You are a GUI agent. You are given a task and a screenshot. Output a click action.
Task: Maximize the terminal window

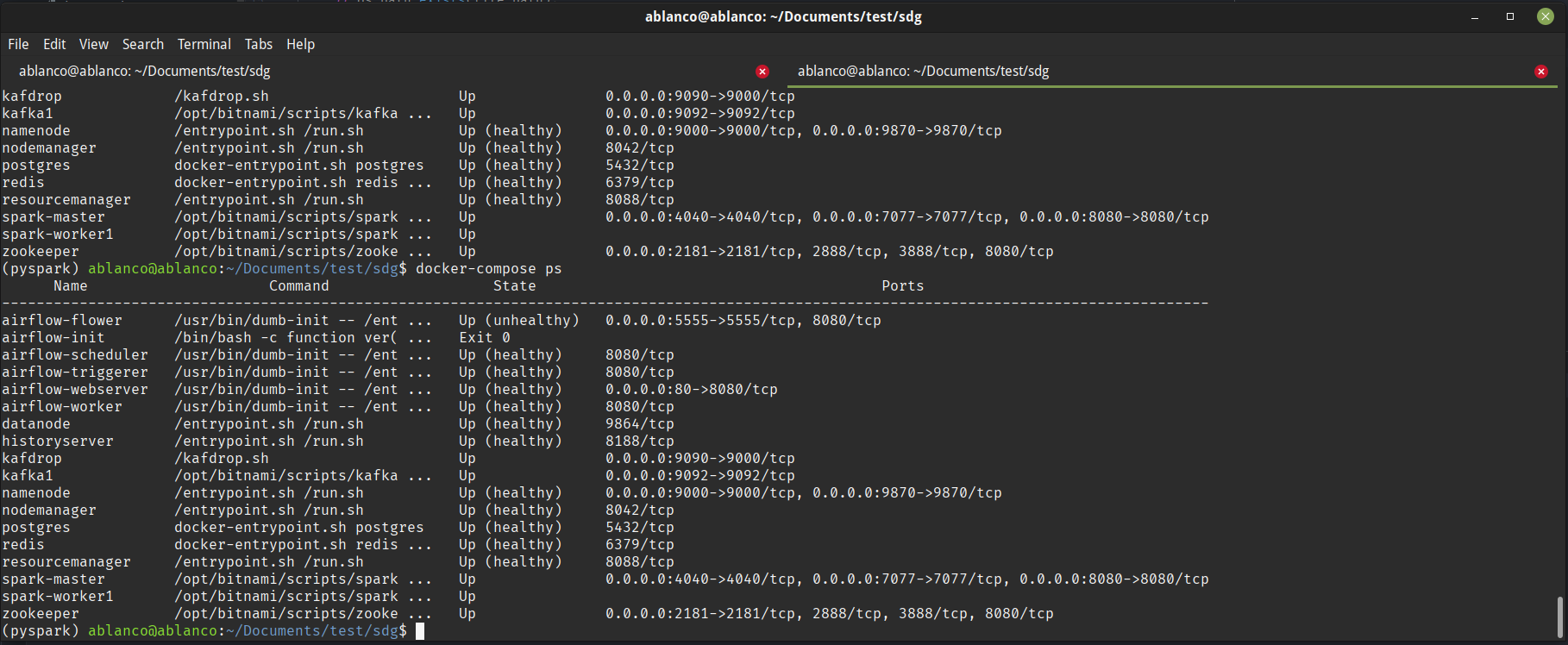tap(1510, 16)
